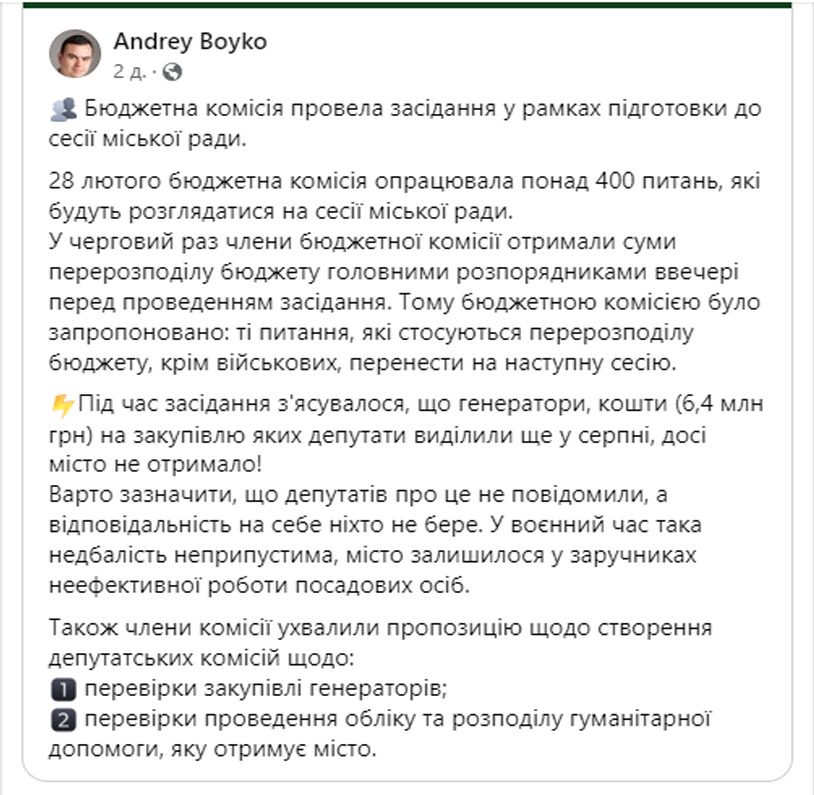
Task: Click the silhouette emoji before "Бюджетна комісія"
Action: (62, 111)
